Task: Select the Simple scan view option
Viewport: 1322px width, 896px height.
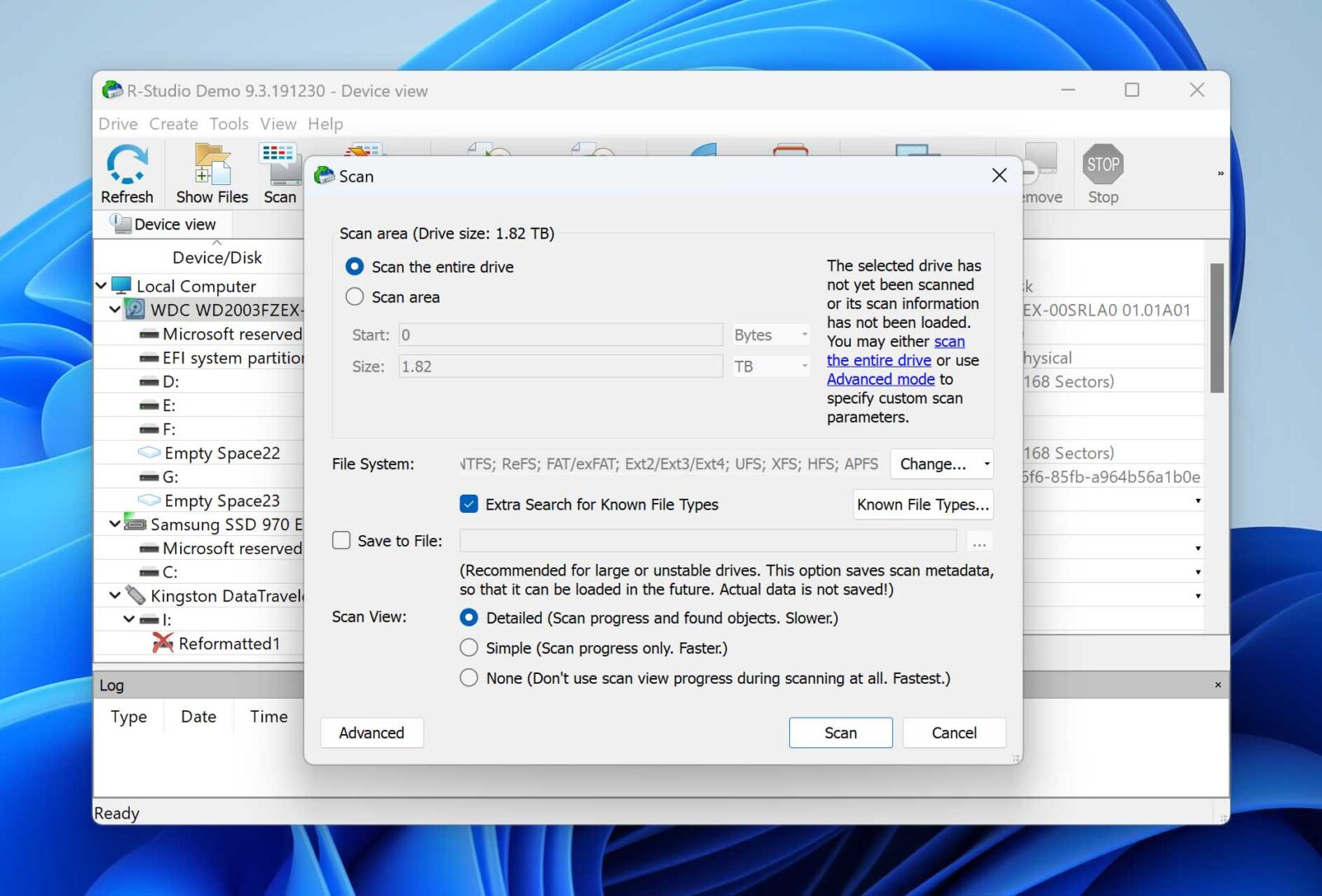Action: point(468,647)
